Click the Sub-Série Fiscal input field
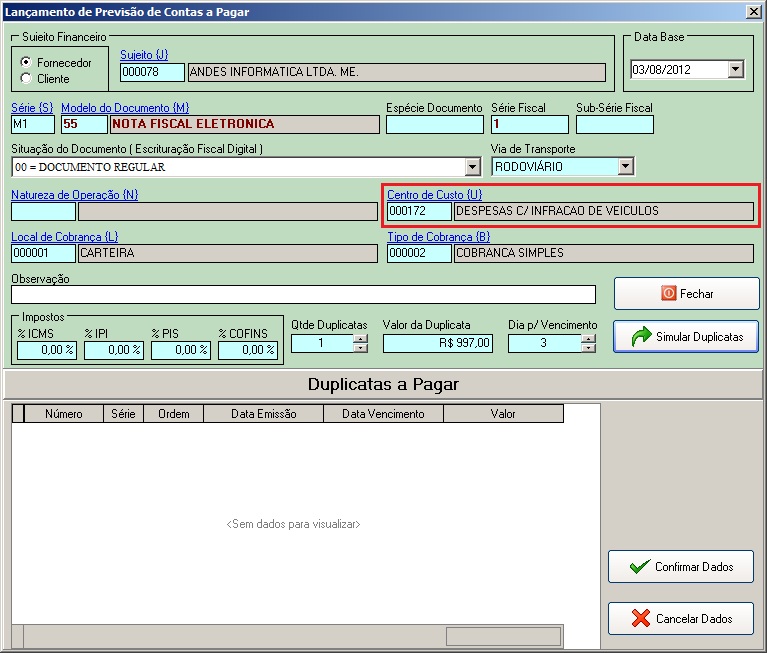This screenshot has width=767, height=653. (614, 124)
